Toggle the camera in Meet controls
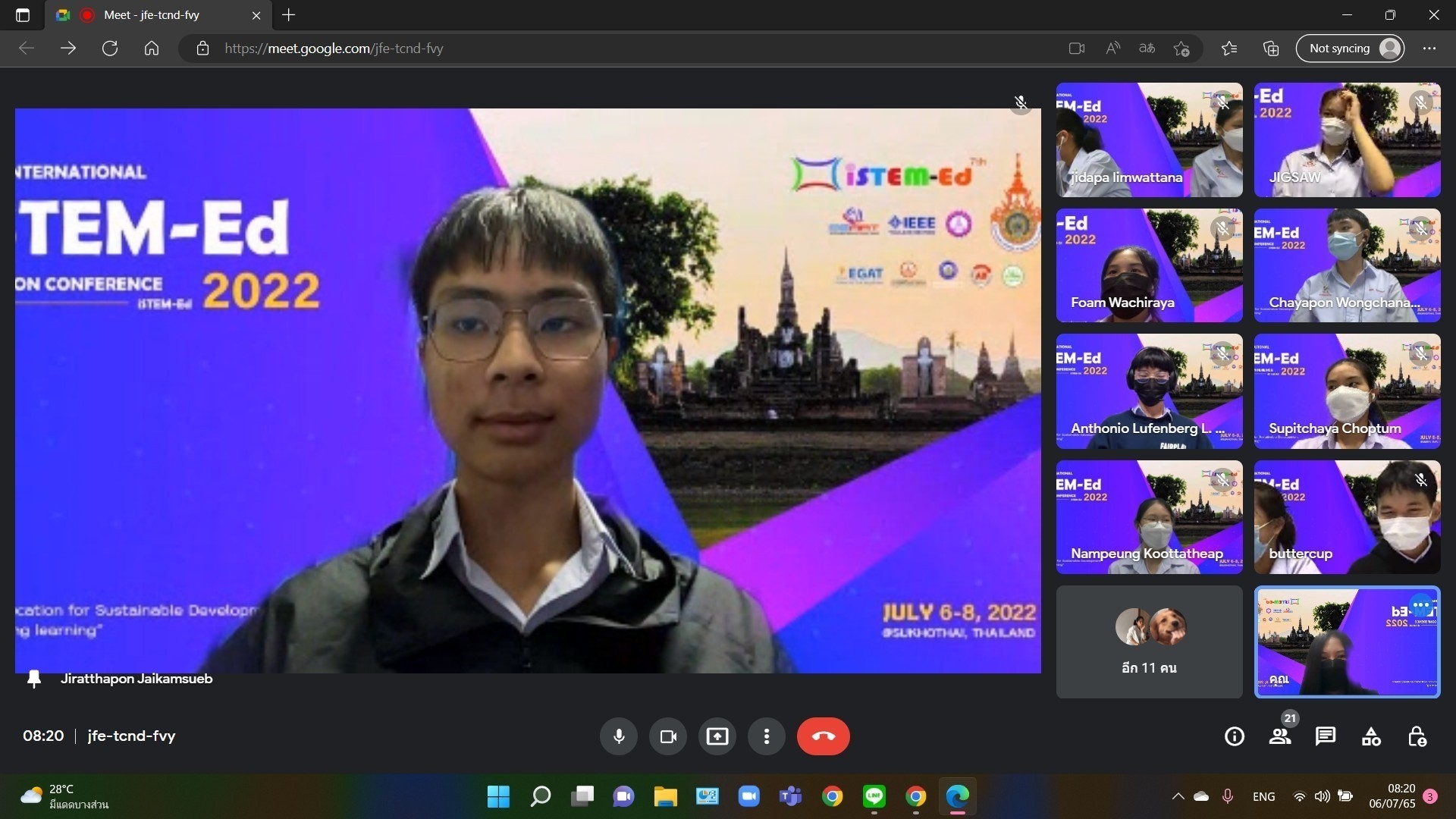The image size is (1456, 819). point(668,736)
